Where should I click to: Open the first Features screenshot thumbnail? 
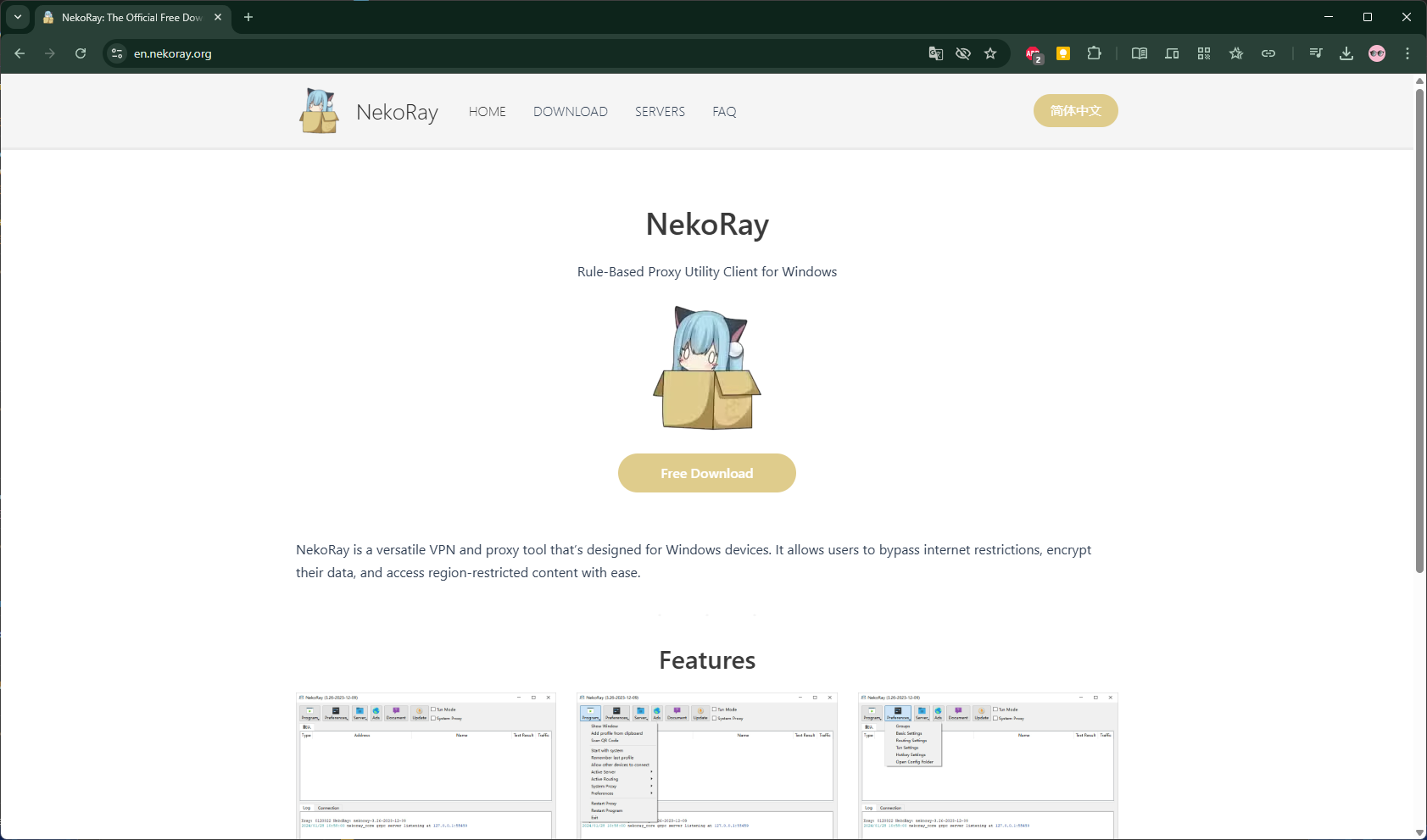click(x=426, y=766)
